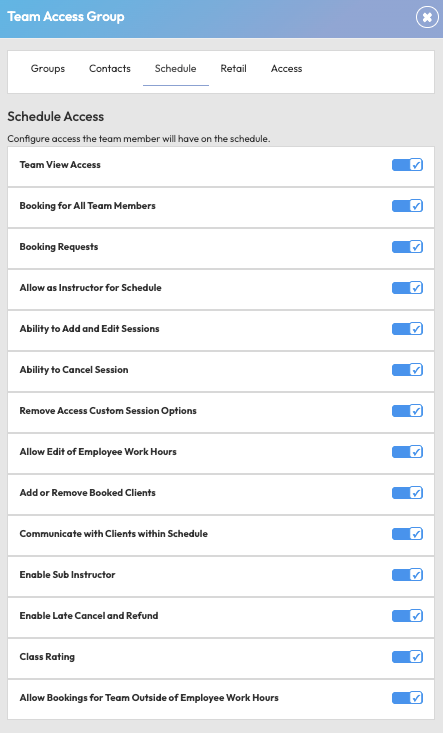
Task: Switch to the Contacts tab
Action: (110, 69)
